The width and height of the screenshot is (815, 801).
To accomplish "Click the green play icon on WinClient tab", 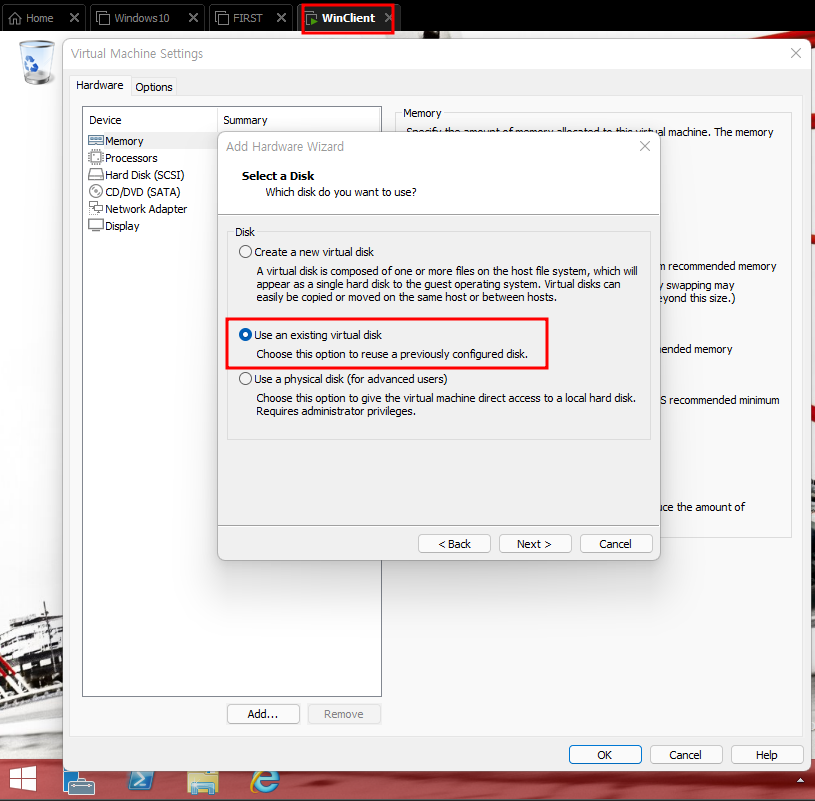I will click(x=314, y=17).
